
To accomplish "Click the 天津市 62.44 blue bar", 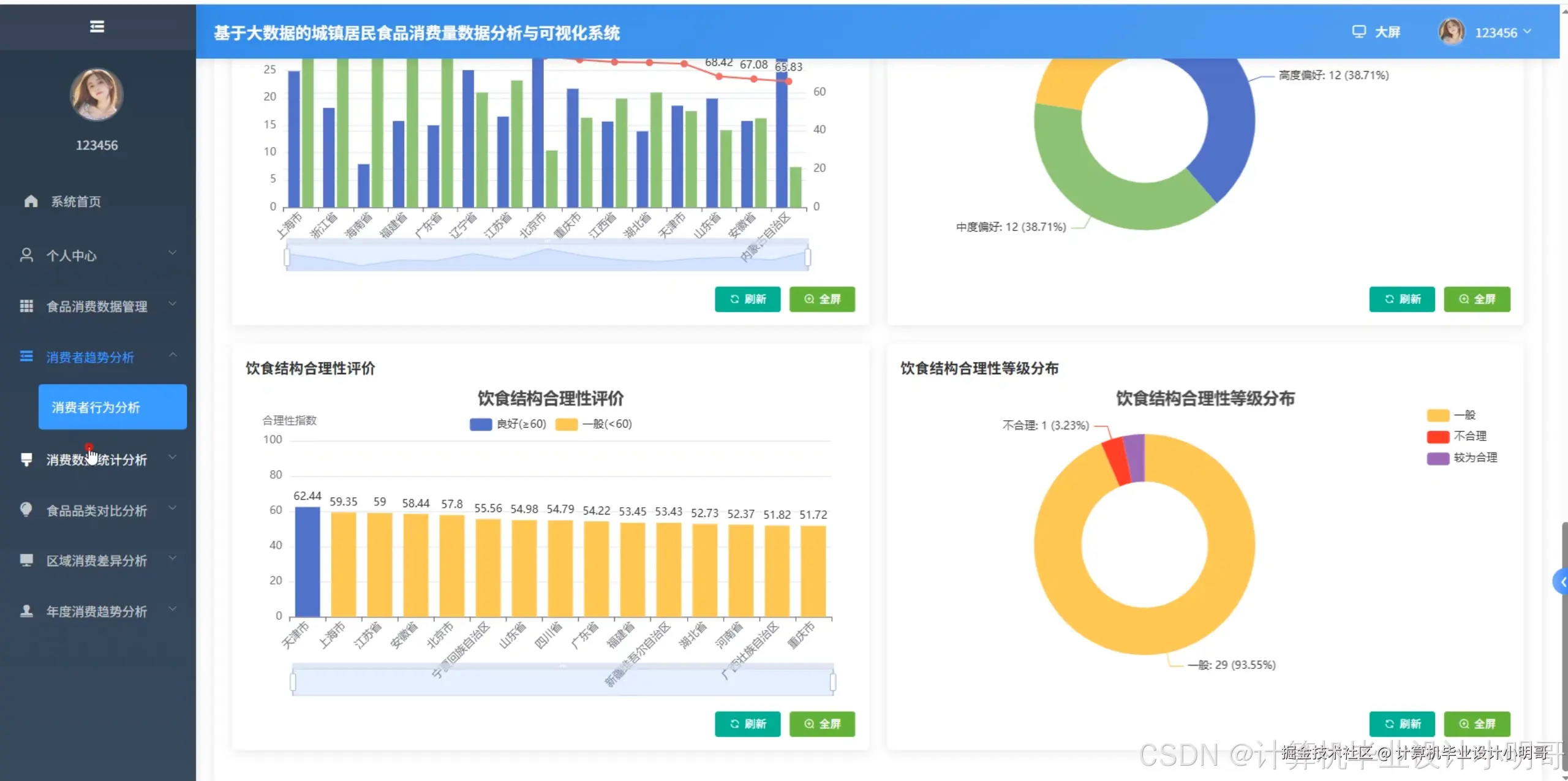I will tap(307, 560).
